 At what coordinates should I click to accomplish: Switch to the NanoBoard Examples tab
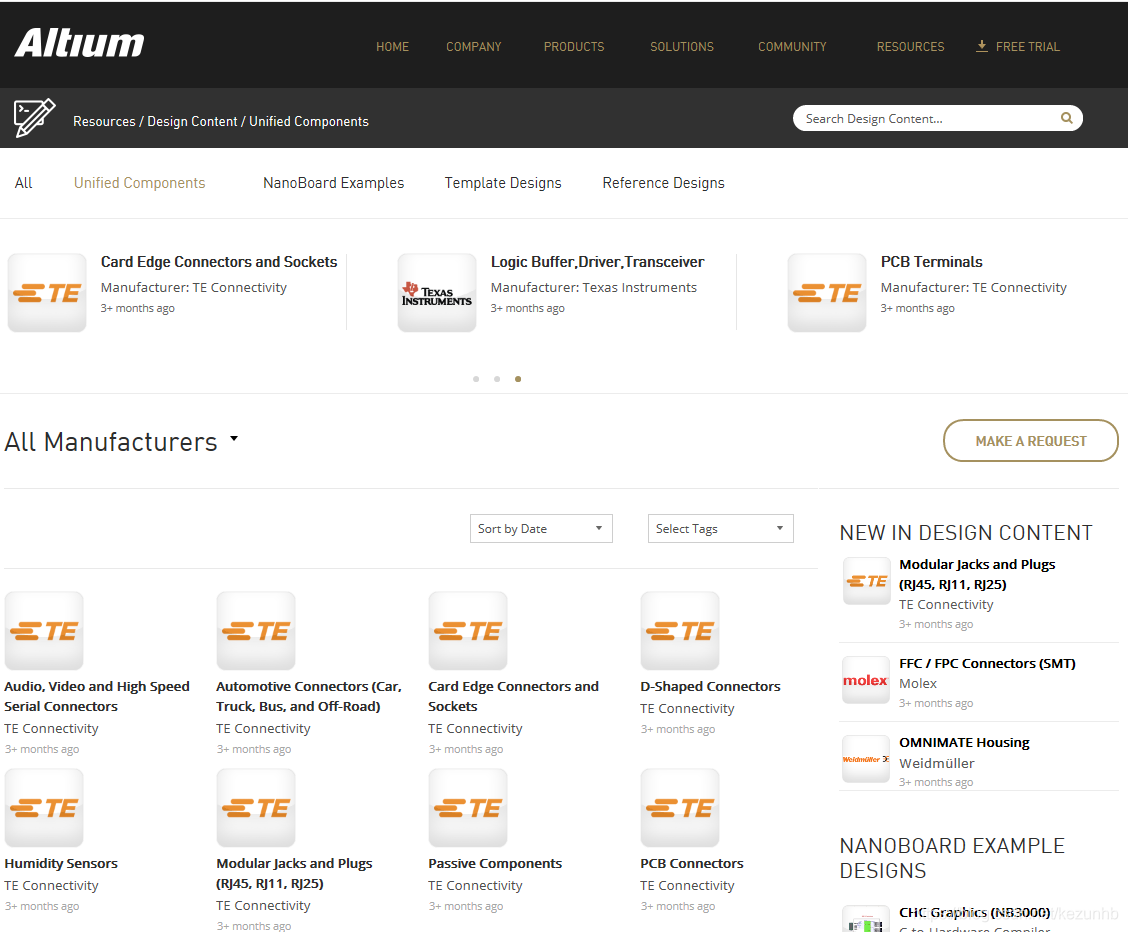pos(333,183)
